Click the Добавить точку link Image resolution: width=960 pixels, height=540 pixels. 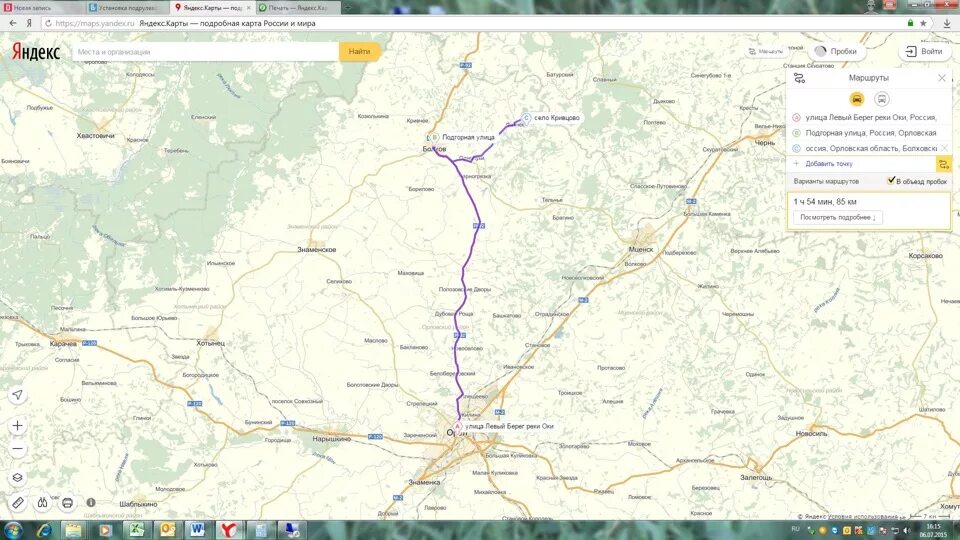click(x=829, y=164)
